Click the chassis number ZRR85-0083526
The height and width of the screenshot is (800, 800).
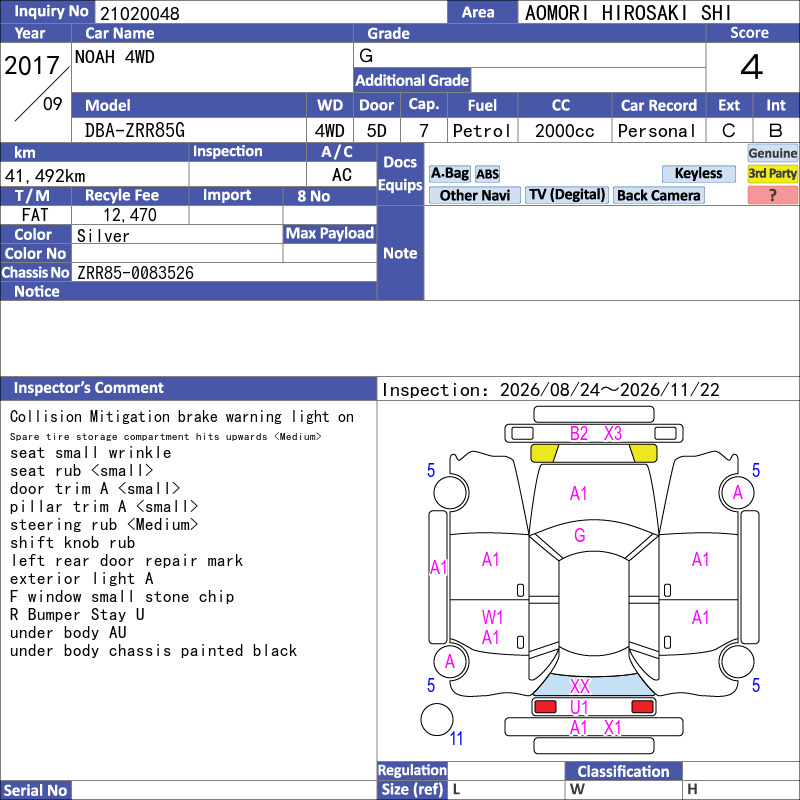point(135,272)
